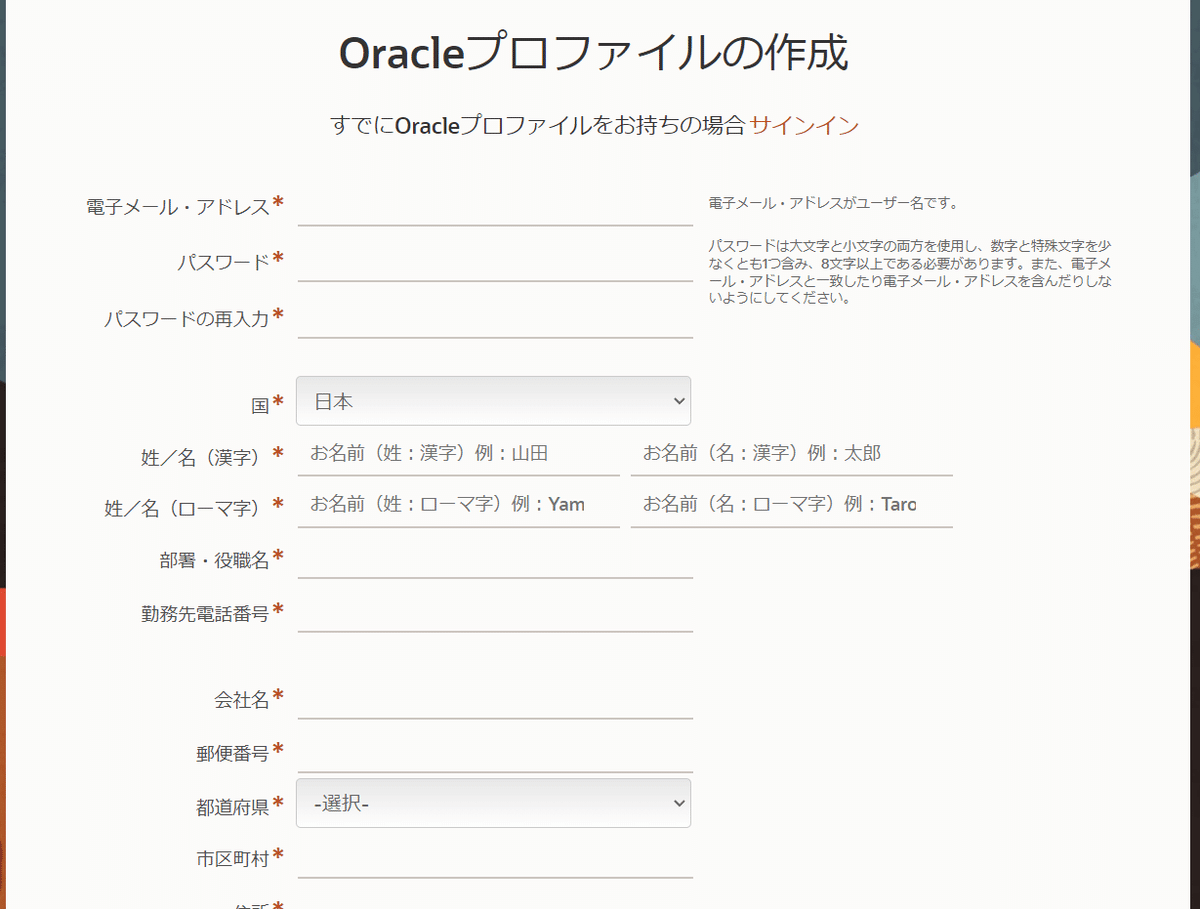
Task: Click the サインイン link
Action: 804,125
